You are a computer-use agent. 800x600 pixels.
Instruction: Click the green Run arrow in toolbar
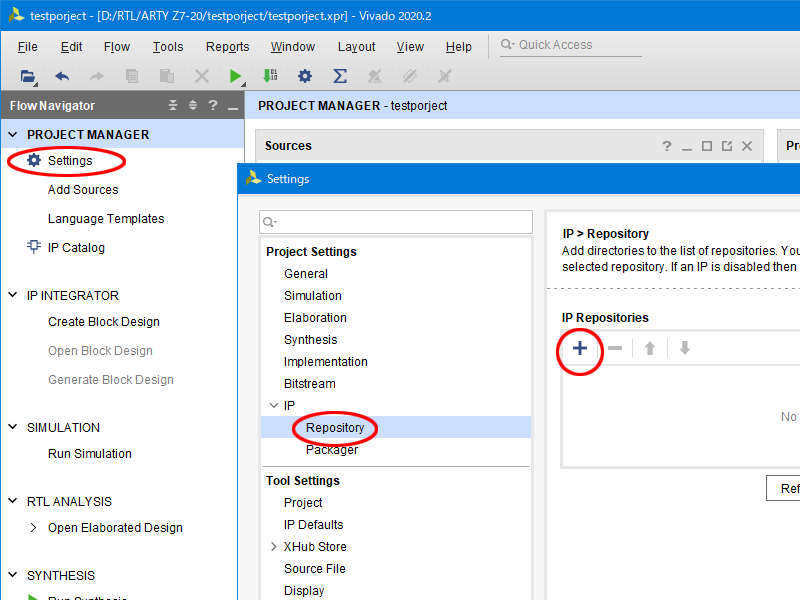coord(235,76)
